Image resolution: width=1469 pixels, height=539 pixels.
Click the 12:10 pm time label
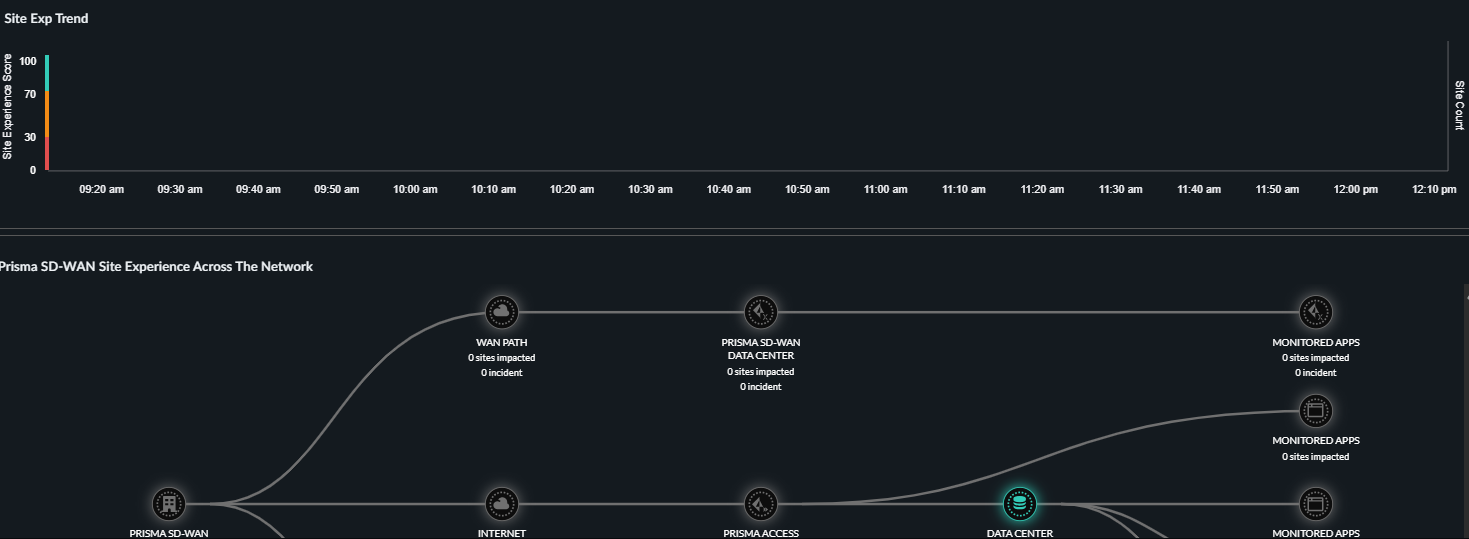point(1434,189)
